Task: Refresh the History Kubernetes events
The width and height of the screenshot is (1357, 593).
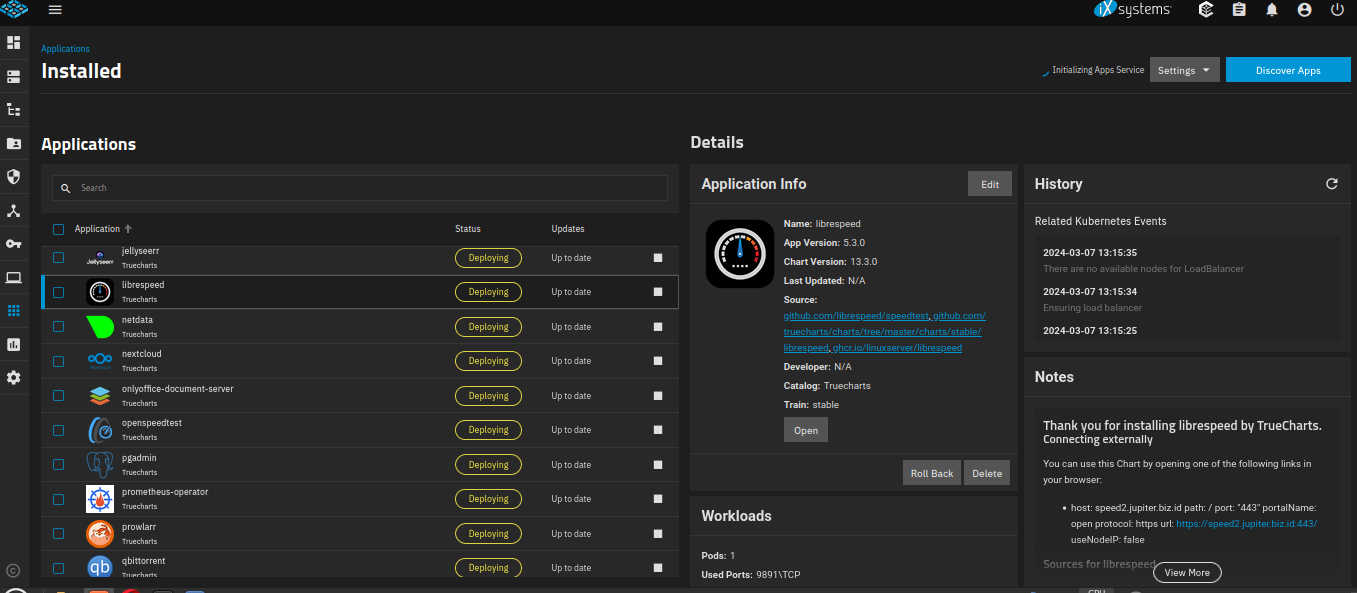Action: (x=1331, y=184)
